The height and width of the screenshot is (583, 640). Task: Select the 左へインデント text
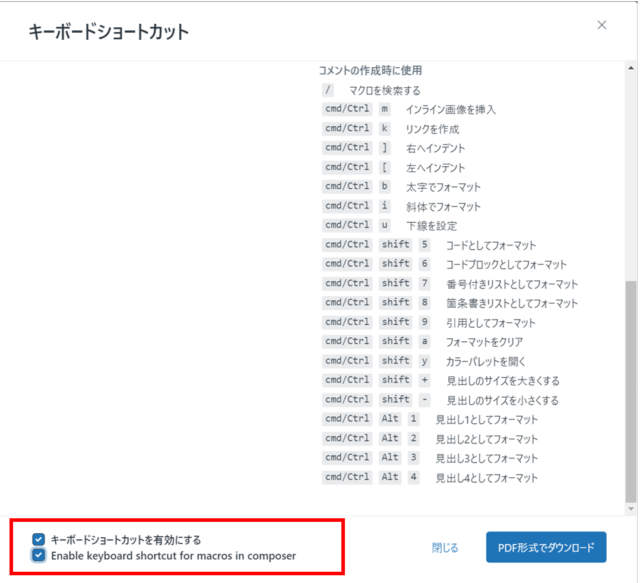(435, 168)
